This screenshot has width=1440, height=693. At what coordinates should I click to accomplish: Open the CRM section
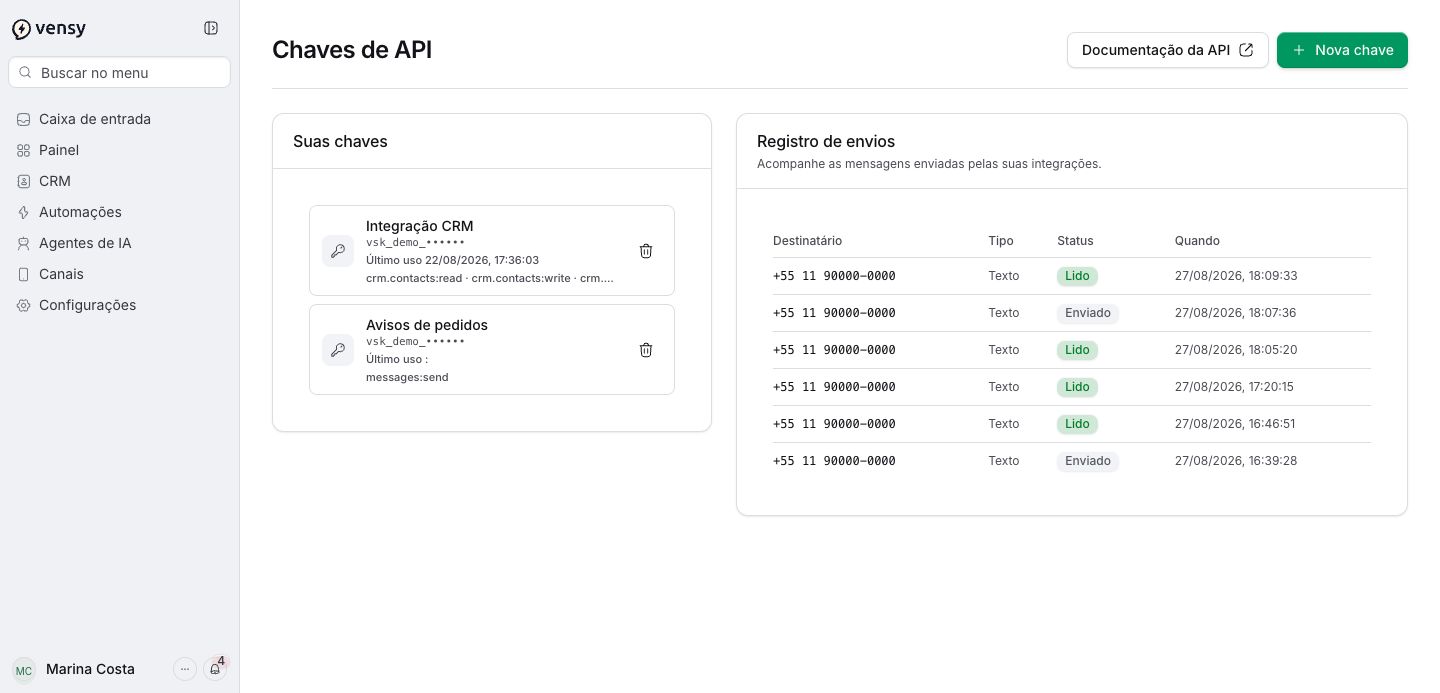119,181
